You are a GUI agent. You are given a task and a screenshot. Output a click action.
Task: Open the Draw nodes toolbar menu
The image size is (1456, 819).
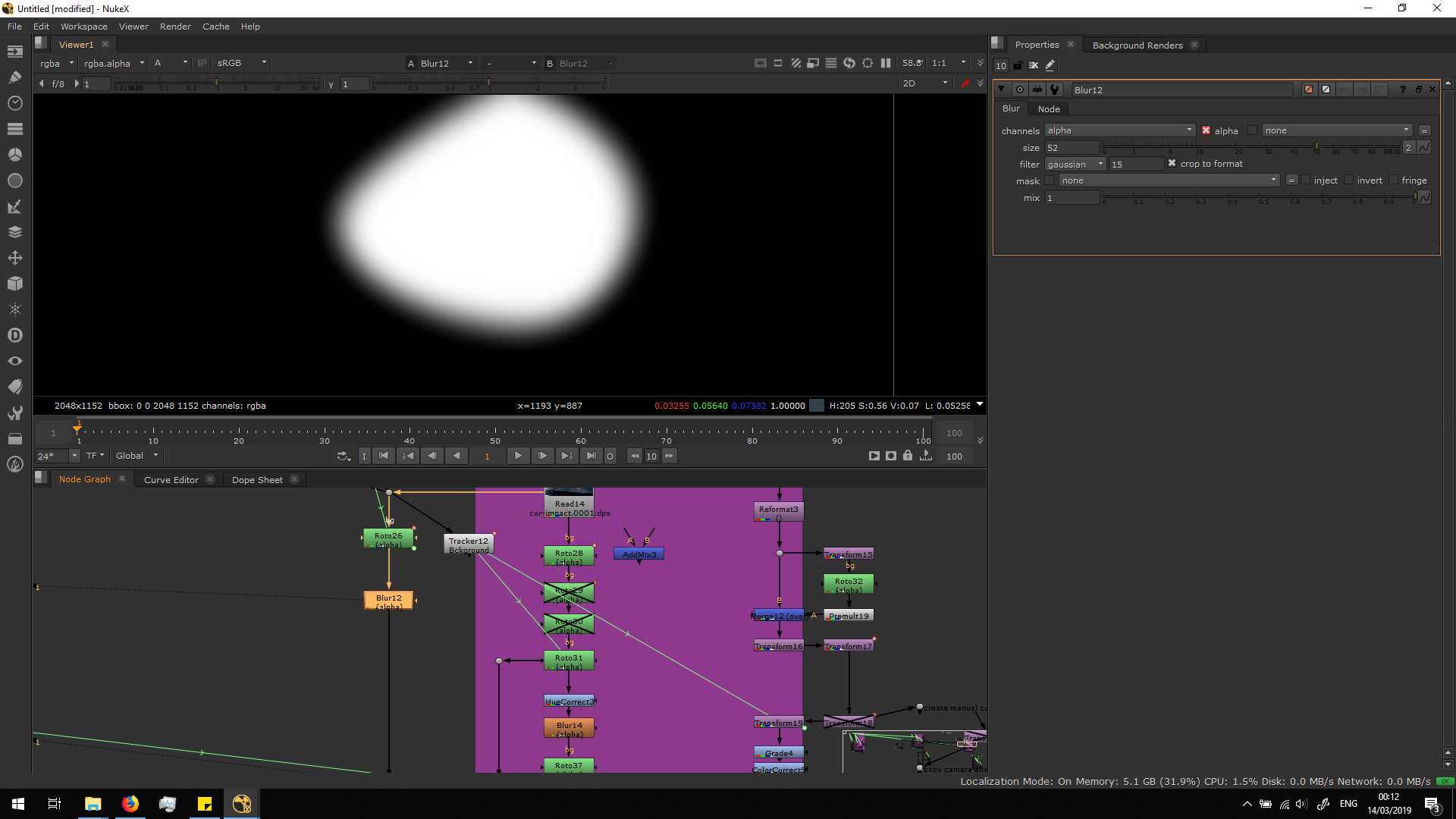tap(14, 77)
